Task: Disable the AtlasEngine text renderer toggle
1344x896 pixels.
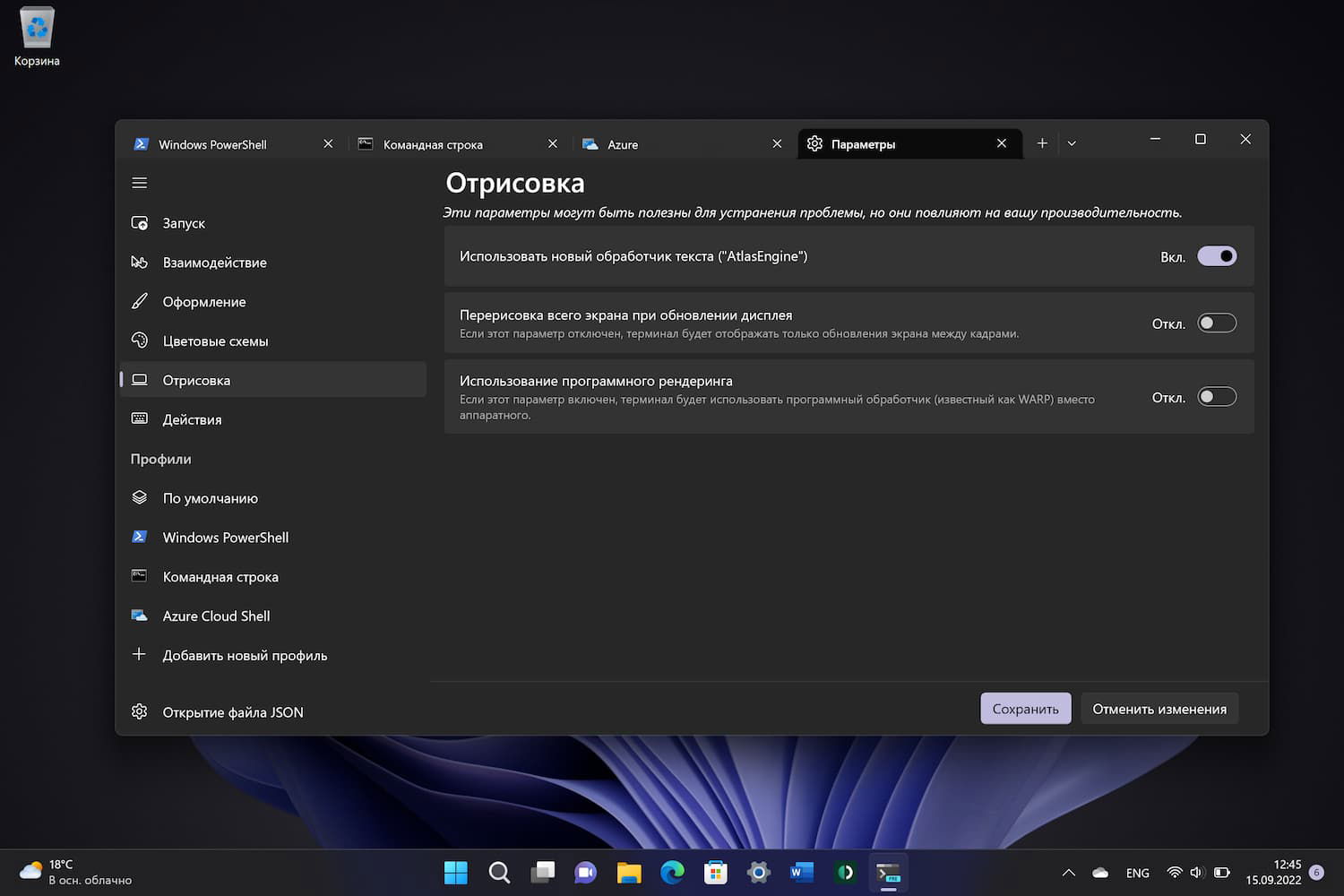Action: click(x=1217, y=256)
